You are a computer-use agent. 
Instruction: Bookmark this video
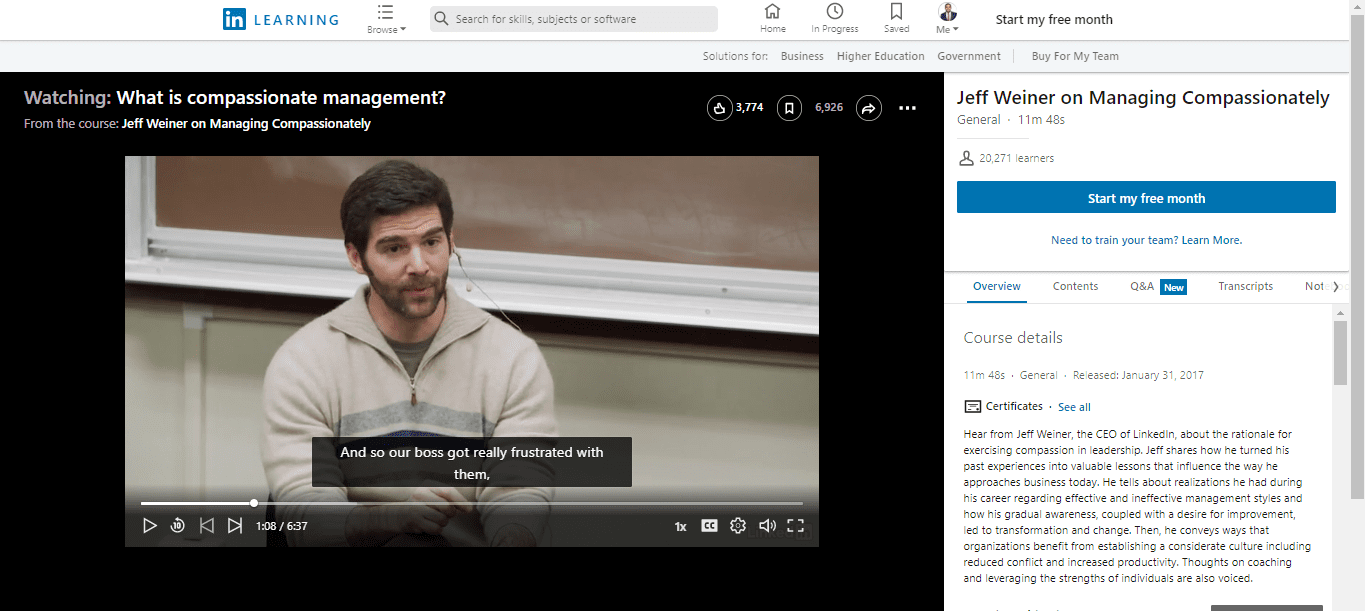click(790, 108)
